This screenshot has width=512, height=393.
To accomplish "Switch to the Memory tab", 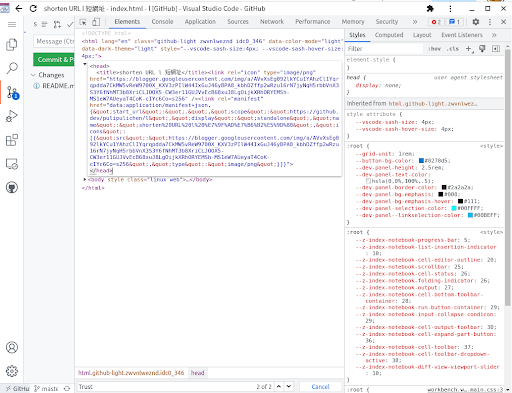I will pyautogui.click(x=353, y=22).
